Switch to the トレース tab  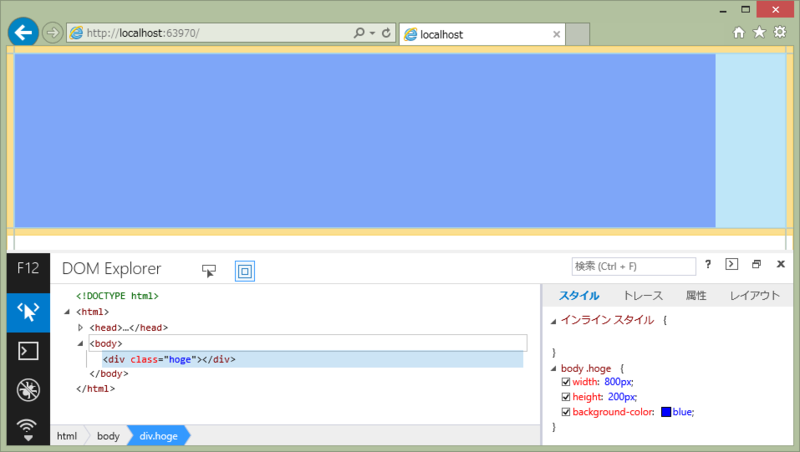pos(643,296)
